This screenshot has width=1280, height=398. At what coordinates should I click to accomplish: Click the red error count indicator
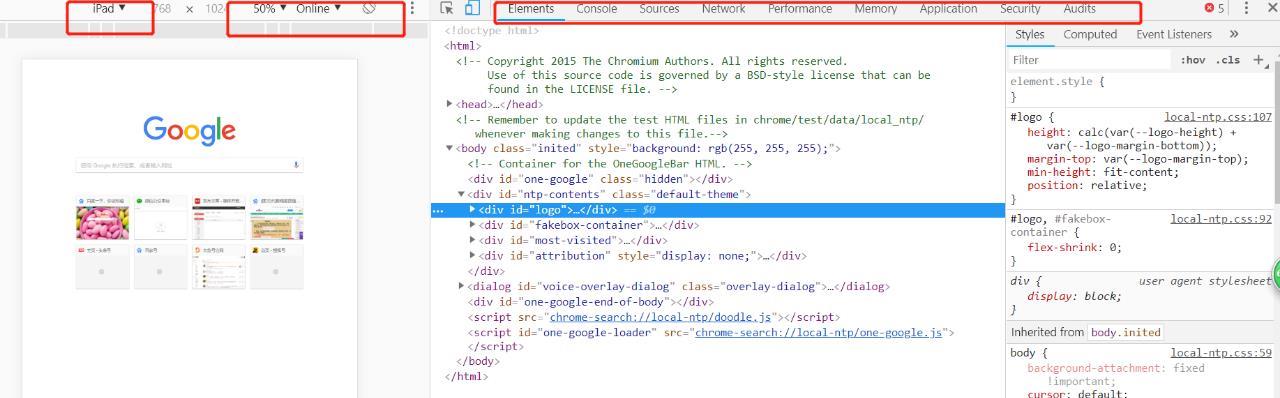tap(1214, 8)
